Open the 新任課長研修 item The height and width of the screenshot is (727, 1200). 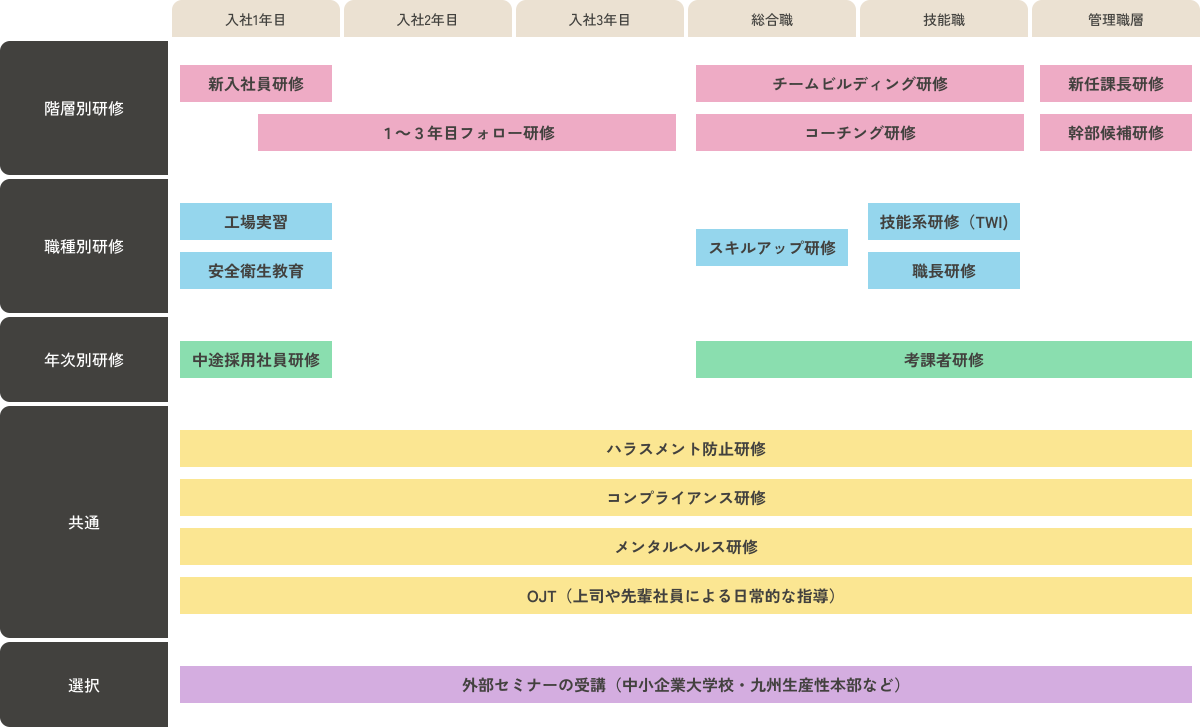(1116, 84)
